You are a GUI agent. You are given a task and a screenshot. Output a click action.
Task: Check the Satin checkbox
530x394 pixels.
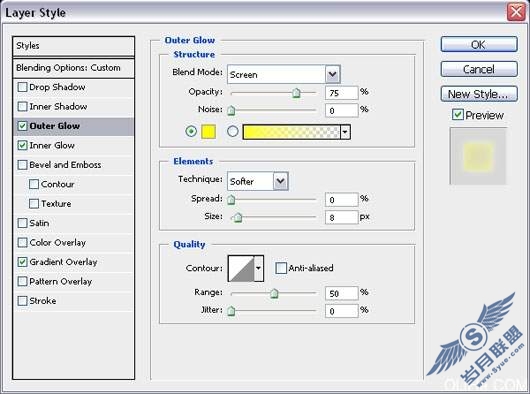tap(22, 223)
